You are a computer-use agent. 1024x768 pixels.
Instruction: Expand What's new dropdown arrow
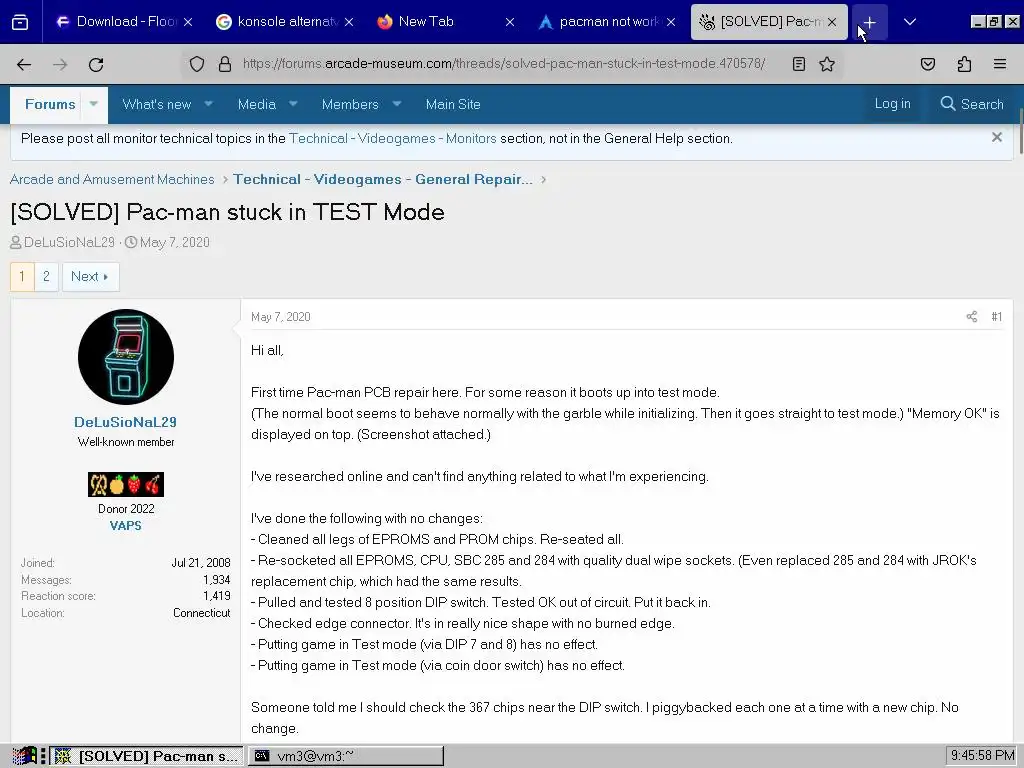point(209,104)
